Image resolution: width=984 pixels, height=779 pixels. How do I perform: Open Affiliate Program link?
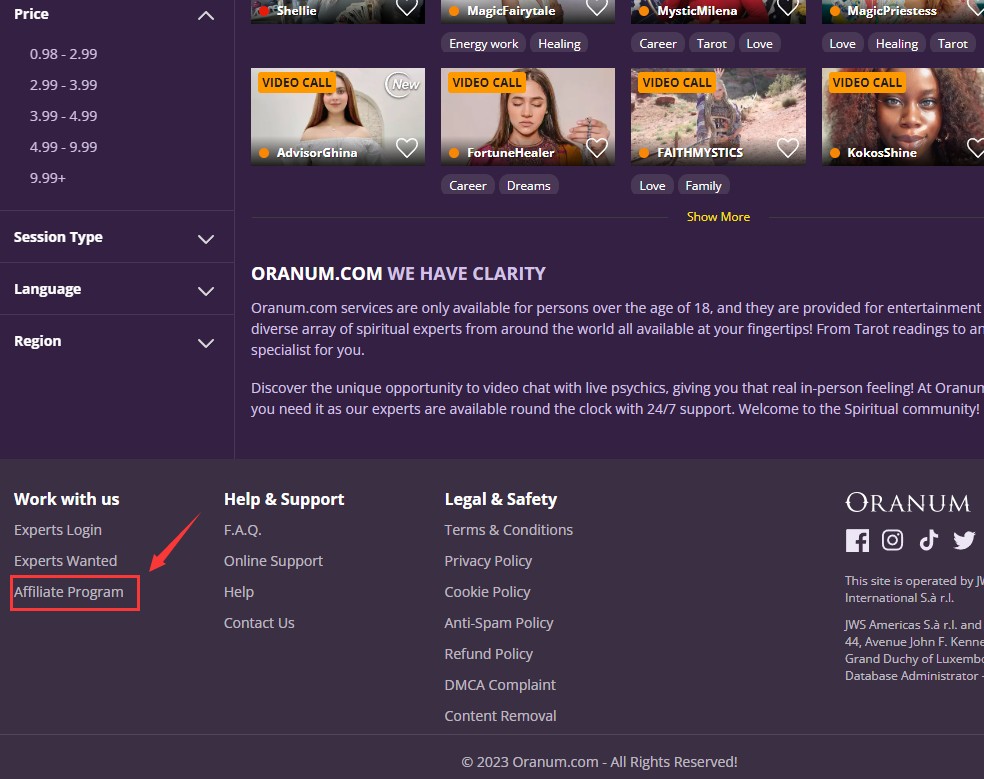[68, 592]
